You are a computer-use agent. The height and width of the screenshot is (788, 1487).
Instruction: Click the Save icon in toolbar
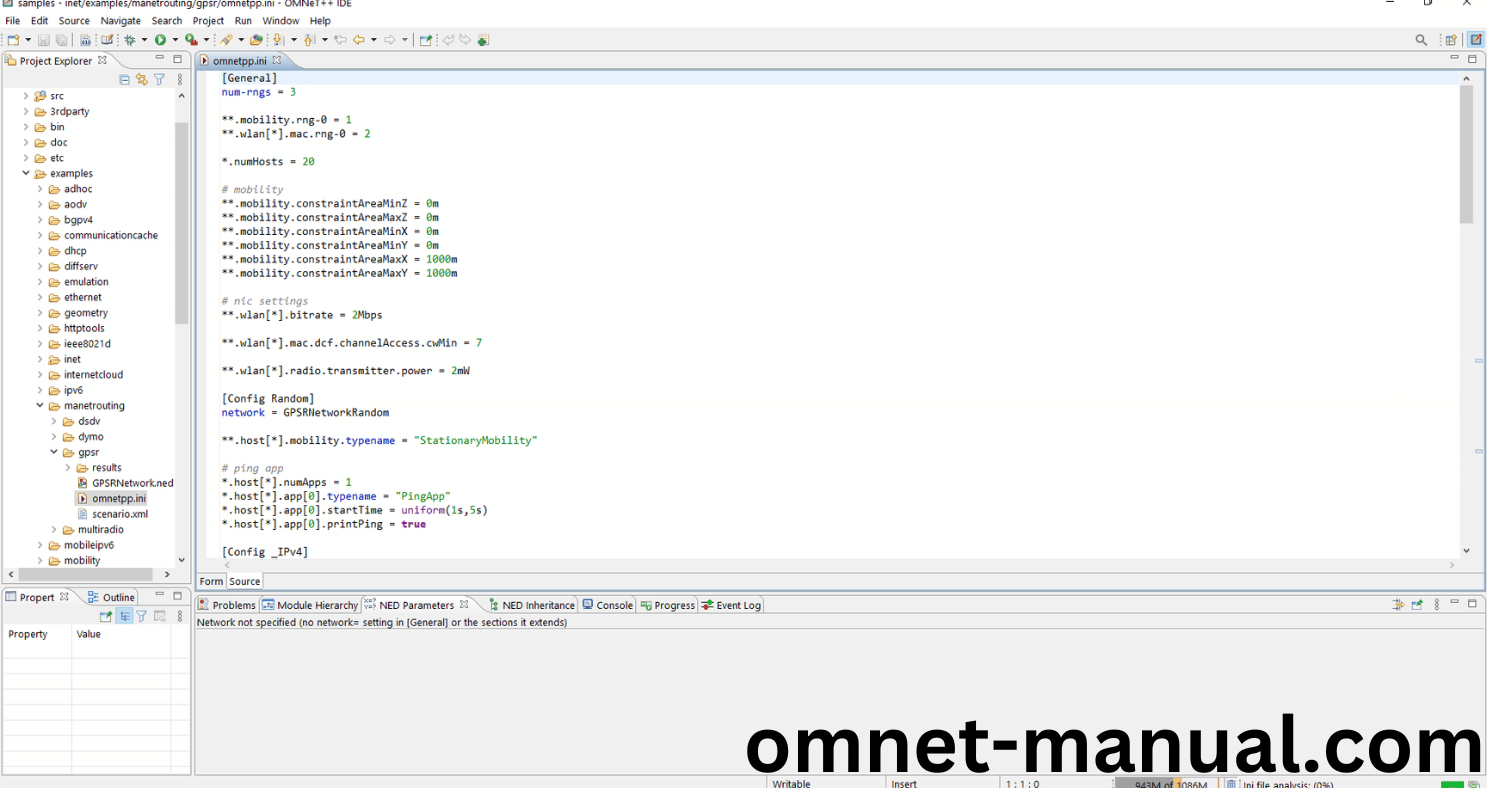point(44,40)
